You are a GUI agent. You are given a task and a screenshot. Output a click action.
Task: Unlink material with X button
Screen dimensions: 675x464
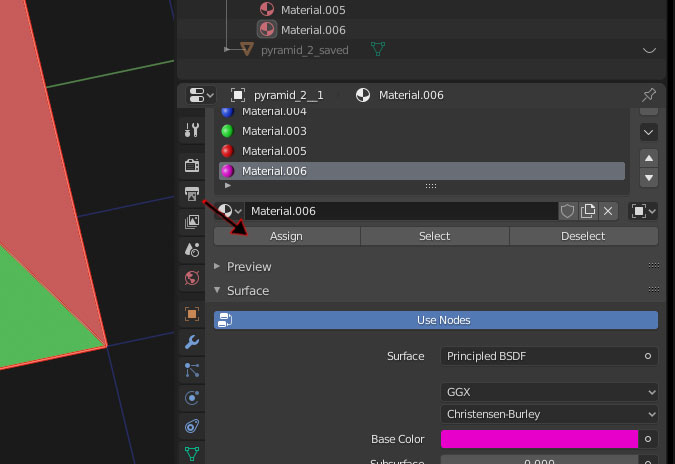coord(608,211)
